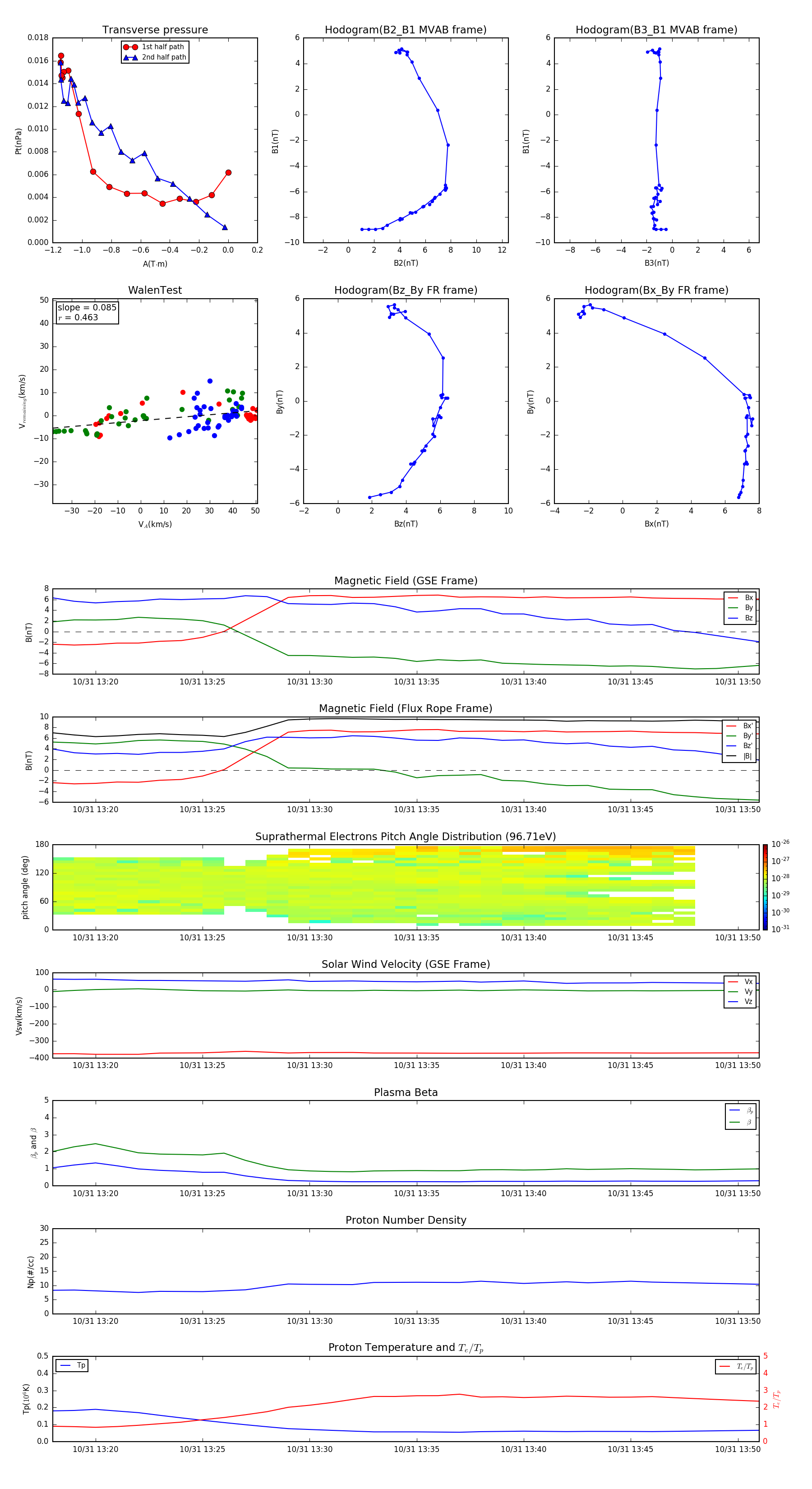Click the pitch angle colorbar
The image size is (812, 1489).
765,887
